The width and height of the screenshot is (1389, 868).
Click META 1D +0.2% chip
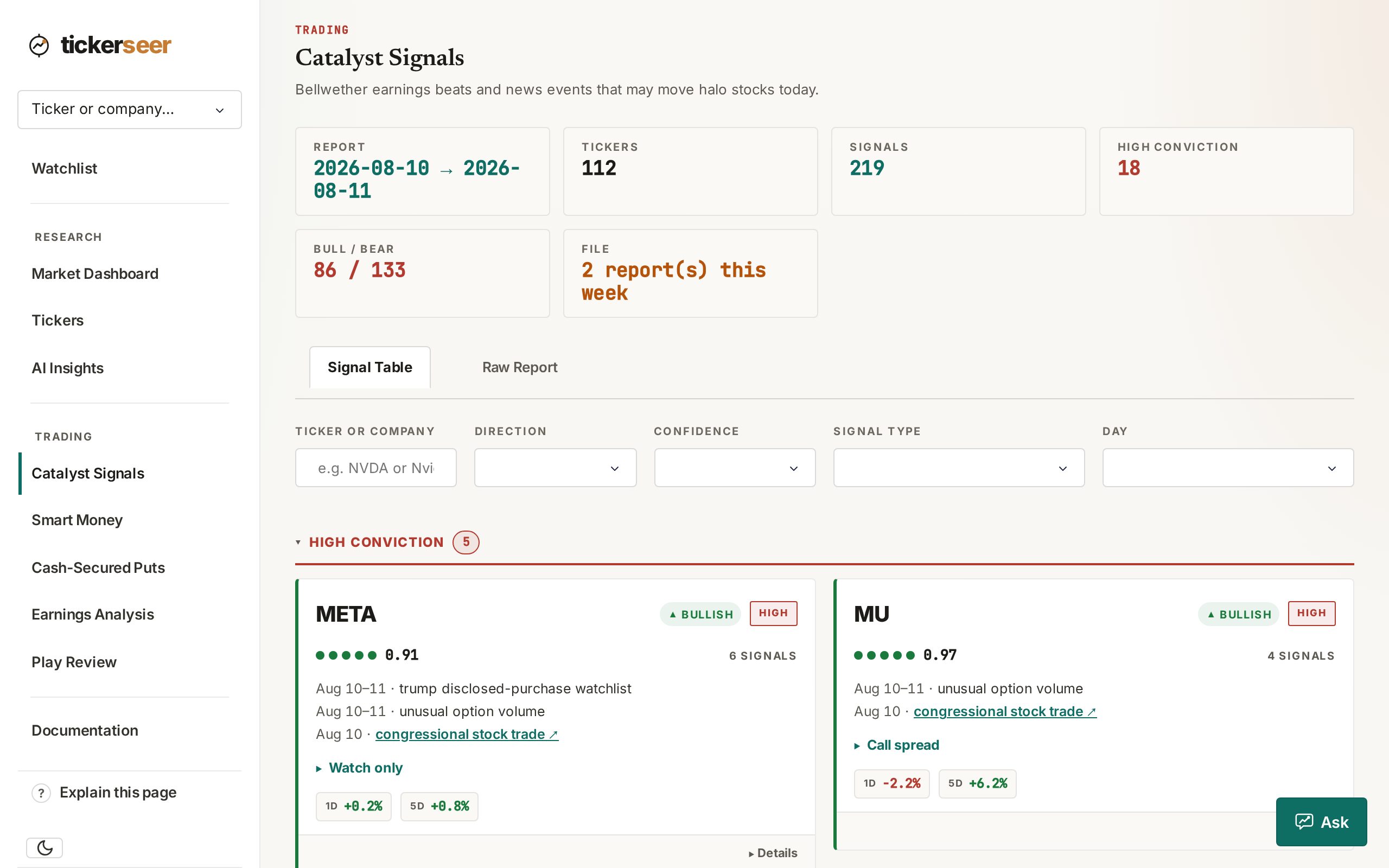tap(354, 807)
